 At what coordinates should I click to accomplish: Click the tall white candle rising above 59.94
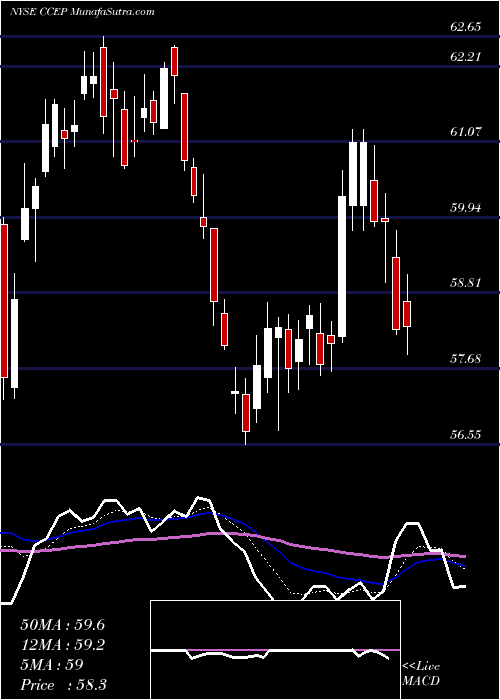[342, 267]
